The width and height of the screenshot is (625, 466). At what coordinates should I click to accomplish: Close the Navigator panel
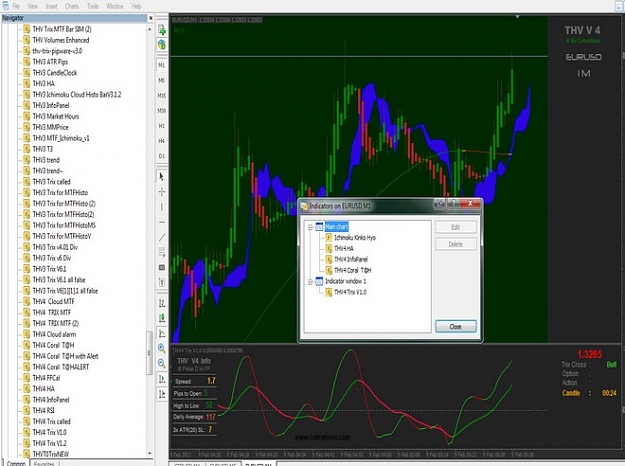(x=151, y=18)
